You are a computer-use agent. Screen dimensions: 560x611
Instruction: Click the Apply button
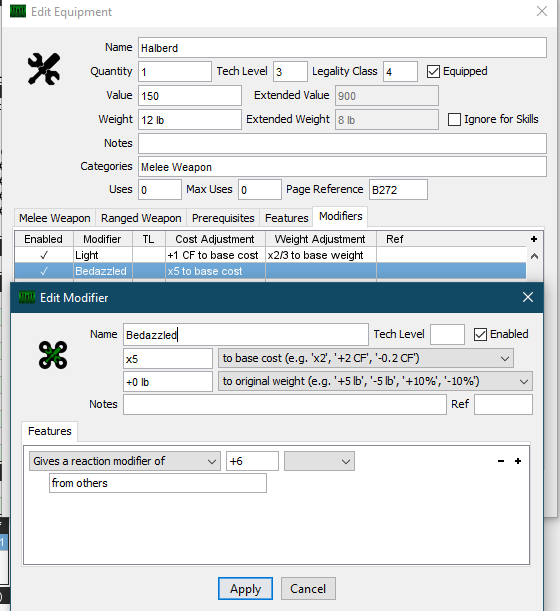tap(245, 589)
